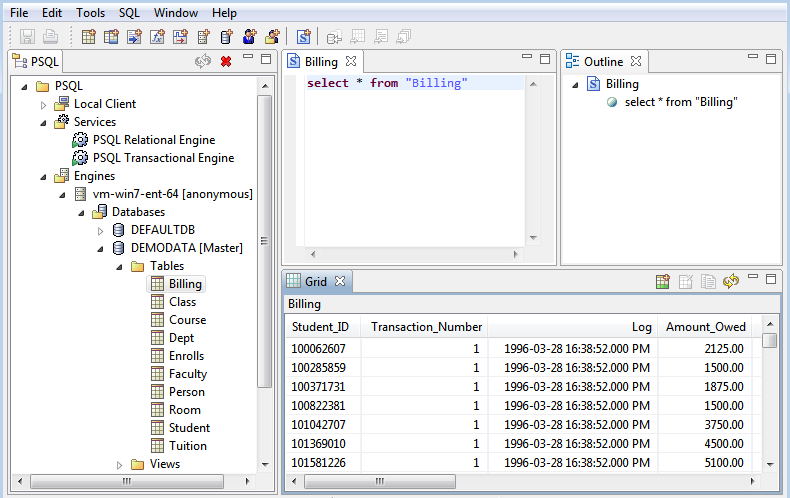Close the Outline view tab
Image resolution: width=790 pixels, height=498 pixels.
pyautogui.click(x=636, y=61)
